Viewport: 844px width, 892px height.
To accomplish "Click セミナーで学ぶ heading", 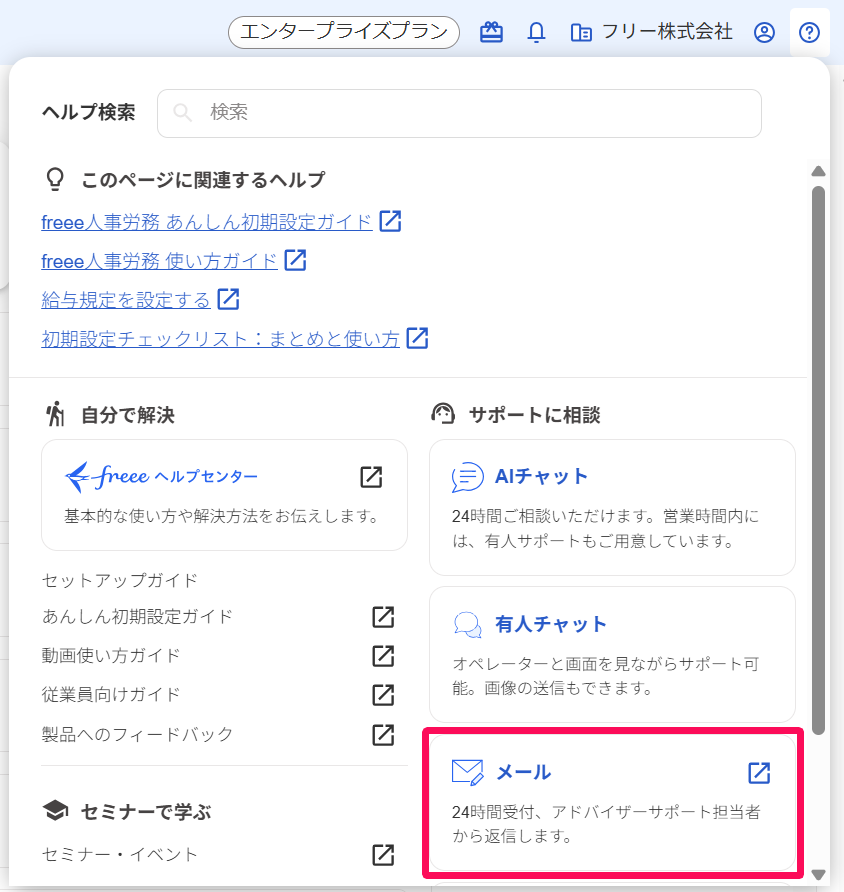I will point(146,811).
